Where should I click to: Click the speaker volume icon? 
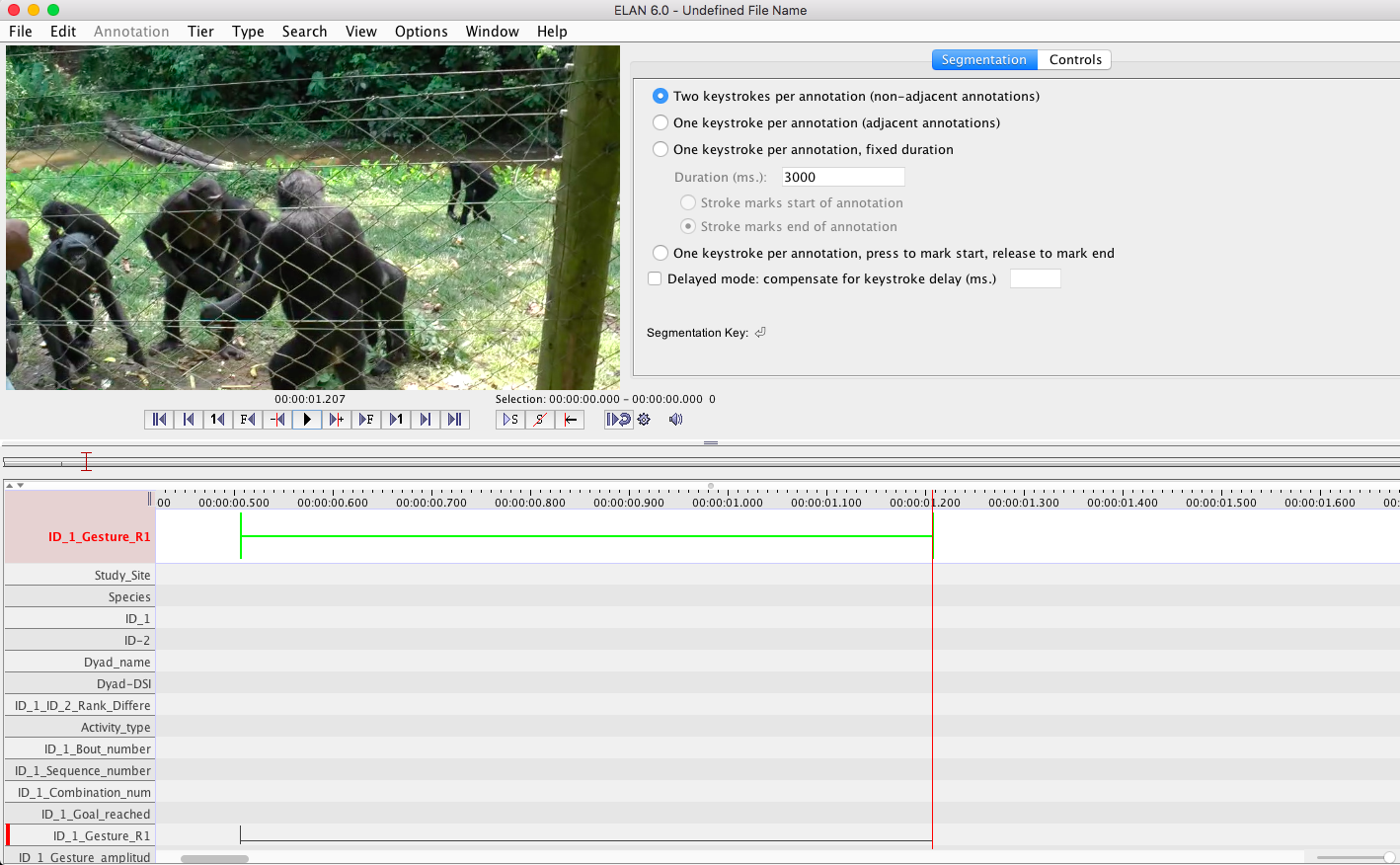click(x=675, y=420)
